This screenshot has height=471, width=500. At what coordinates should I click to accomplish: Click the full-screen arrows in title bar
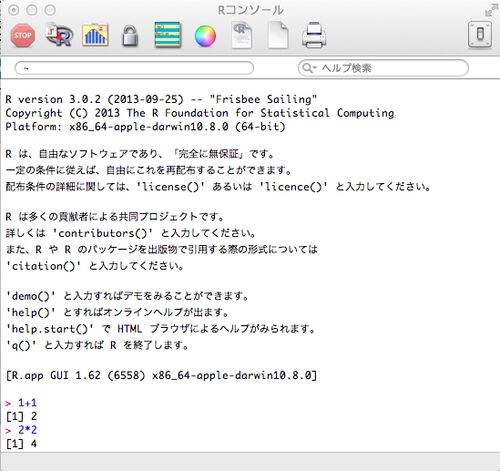[490, 10]
